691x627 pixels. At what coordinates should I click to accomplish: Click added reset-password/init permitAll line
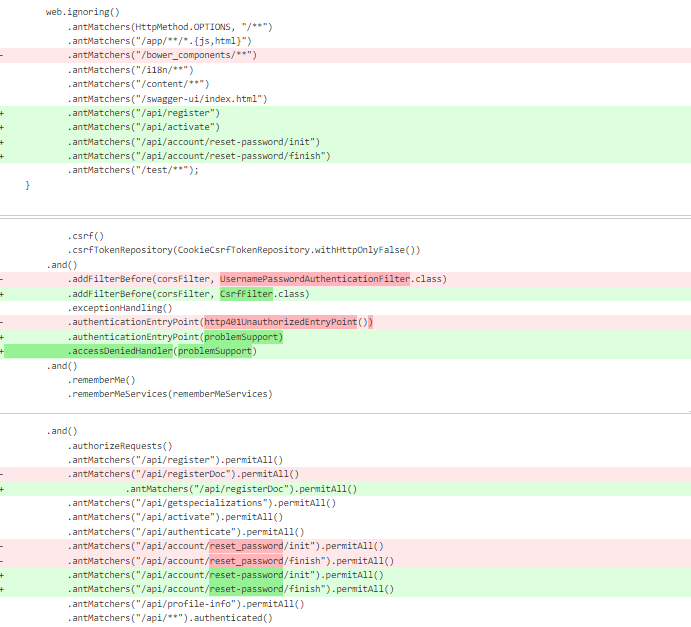[346, 575]
